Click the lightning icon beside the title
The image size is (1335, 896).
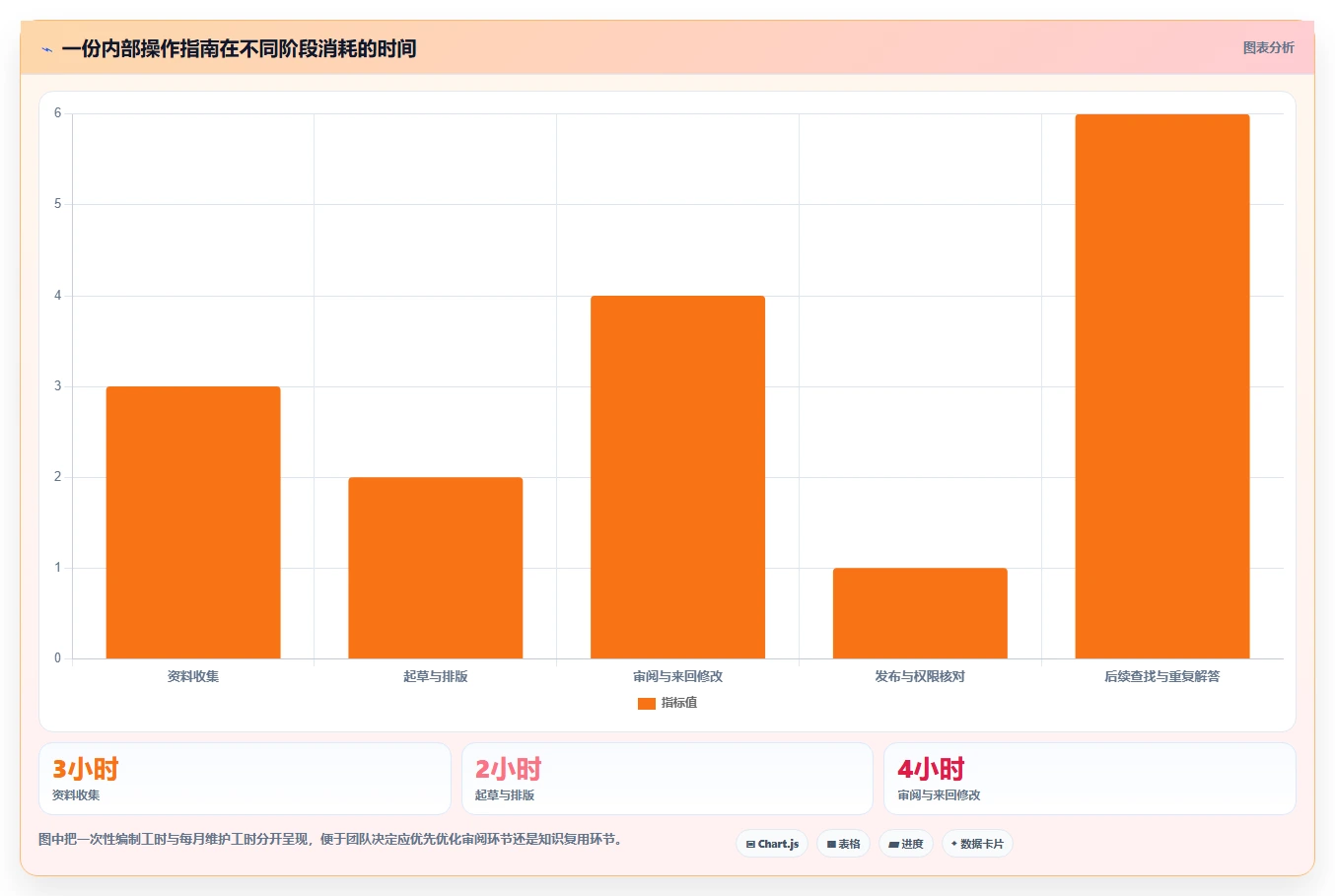(46, 49)
